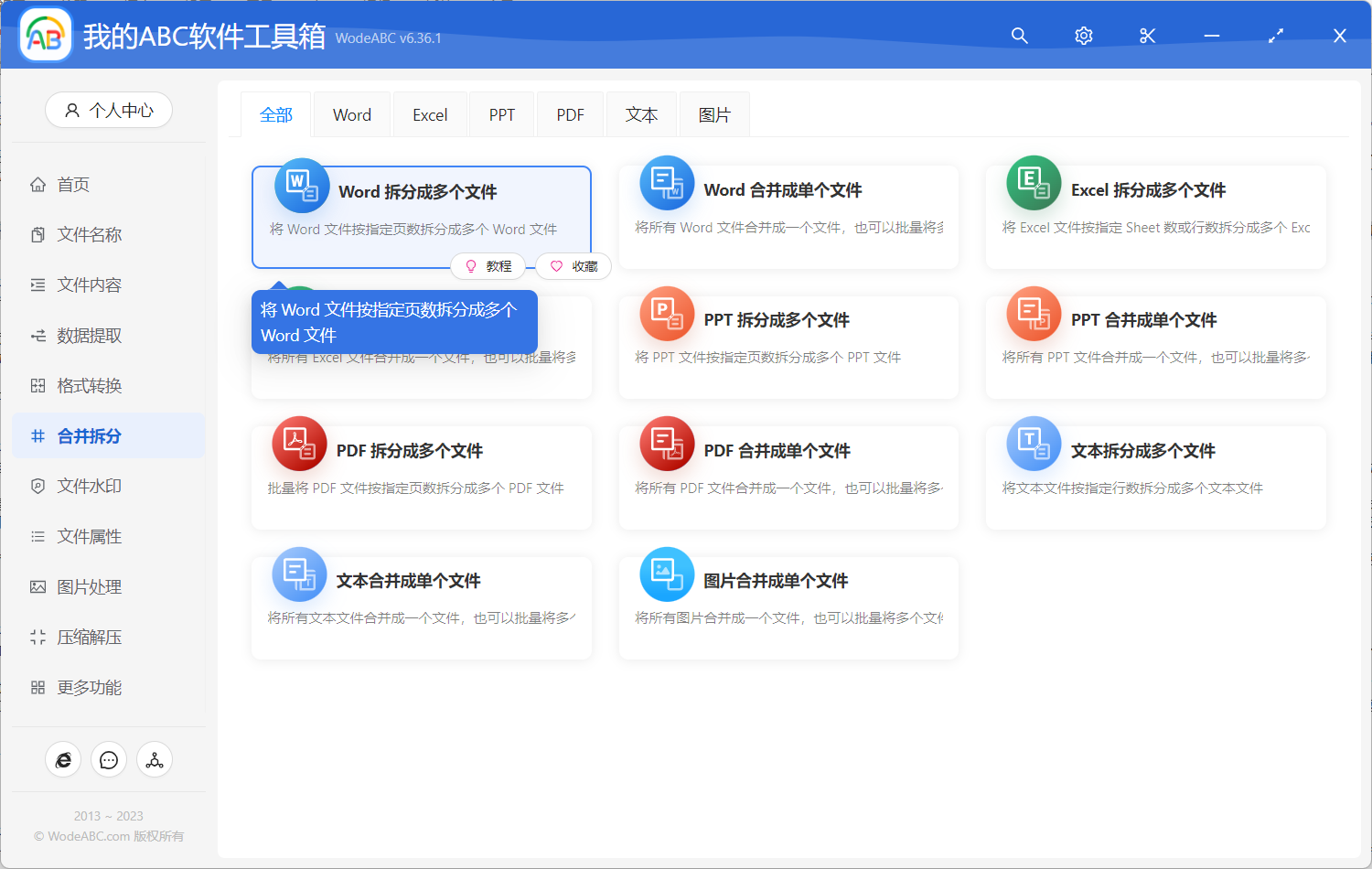Open the 搜索 magnifier icon in title bar
The height and width of the screenshot is (869, 1372).
(1019, 36)
